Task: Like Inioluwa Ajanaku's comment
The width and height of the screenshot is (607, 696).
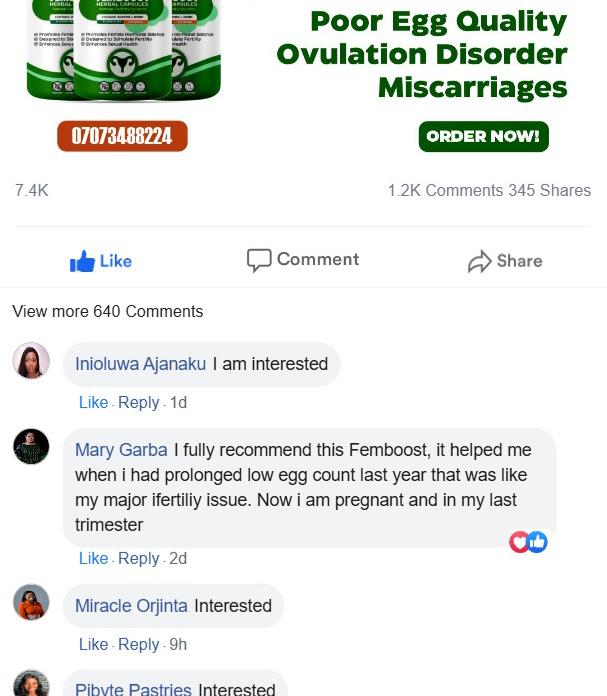Action: coord(93,402)
